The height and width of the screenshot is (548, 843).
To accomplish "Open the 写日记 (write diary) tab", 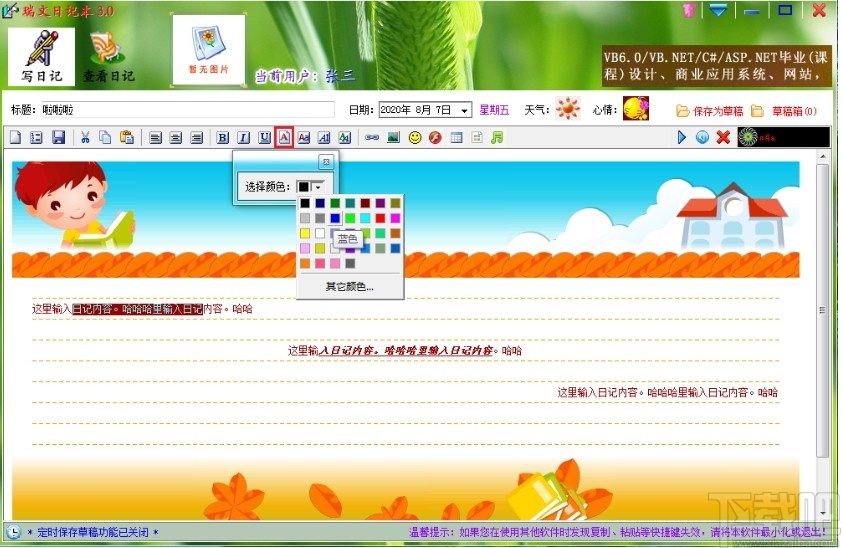I will (41, 56).
